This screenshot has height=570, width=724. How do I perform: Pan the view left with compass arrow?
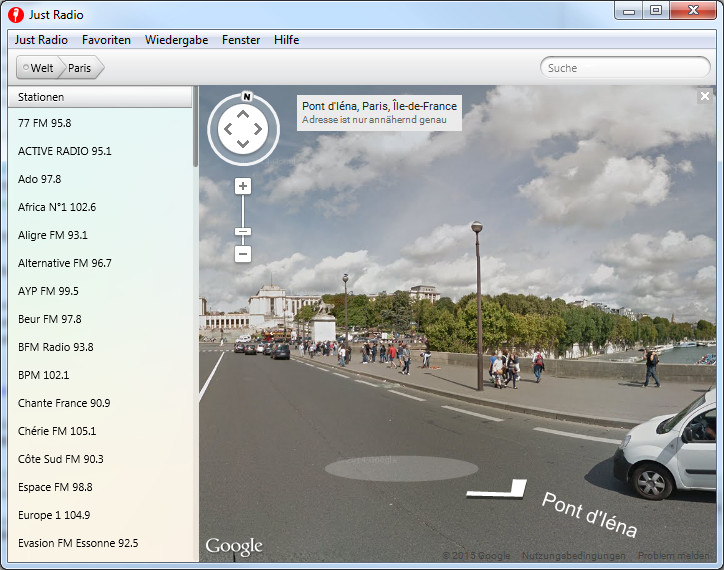point(227,129)
